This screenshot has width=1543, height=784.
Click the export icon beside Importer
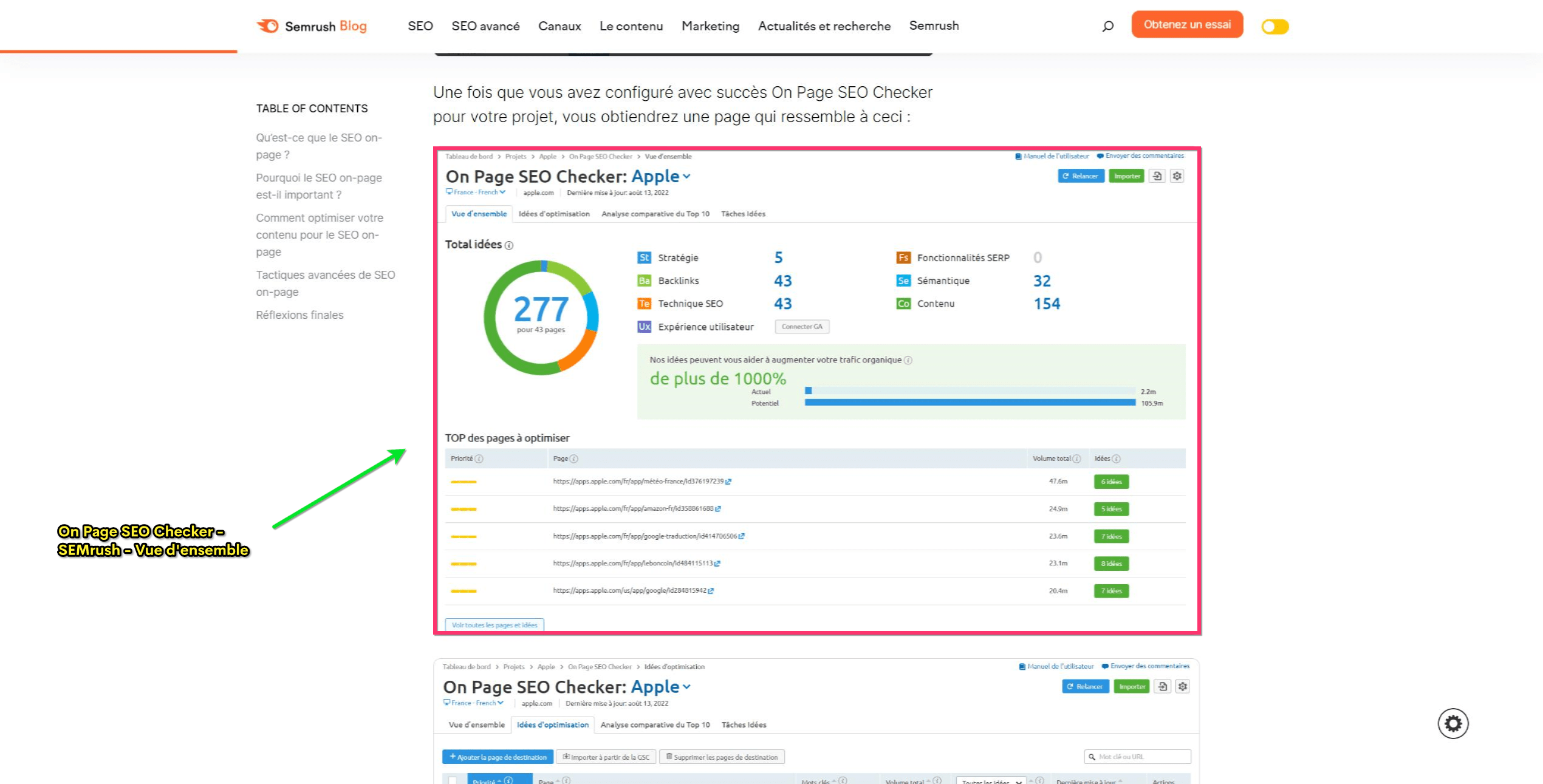(x=1157, y=176)
